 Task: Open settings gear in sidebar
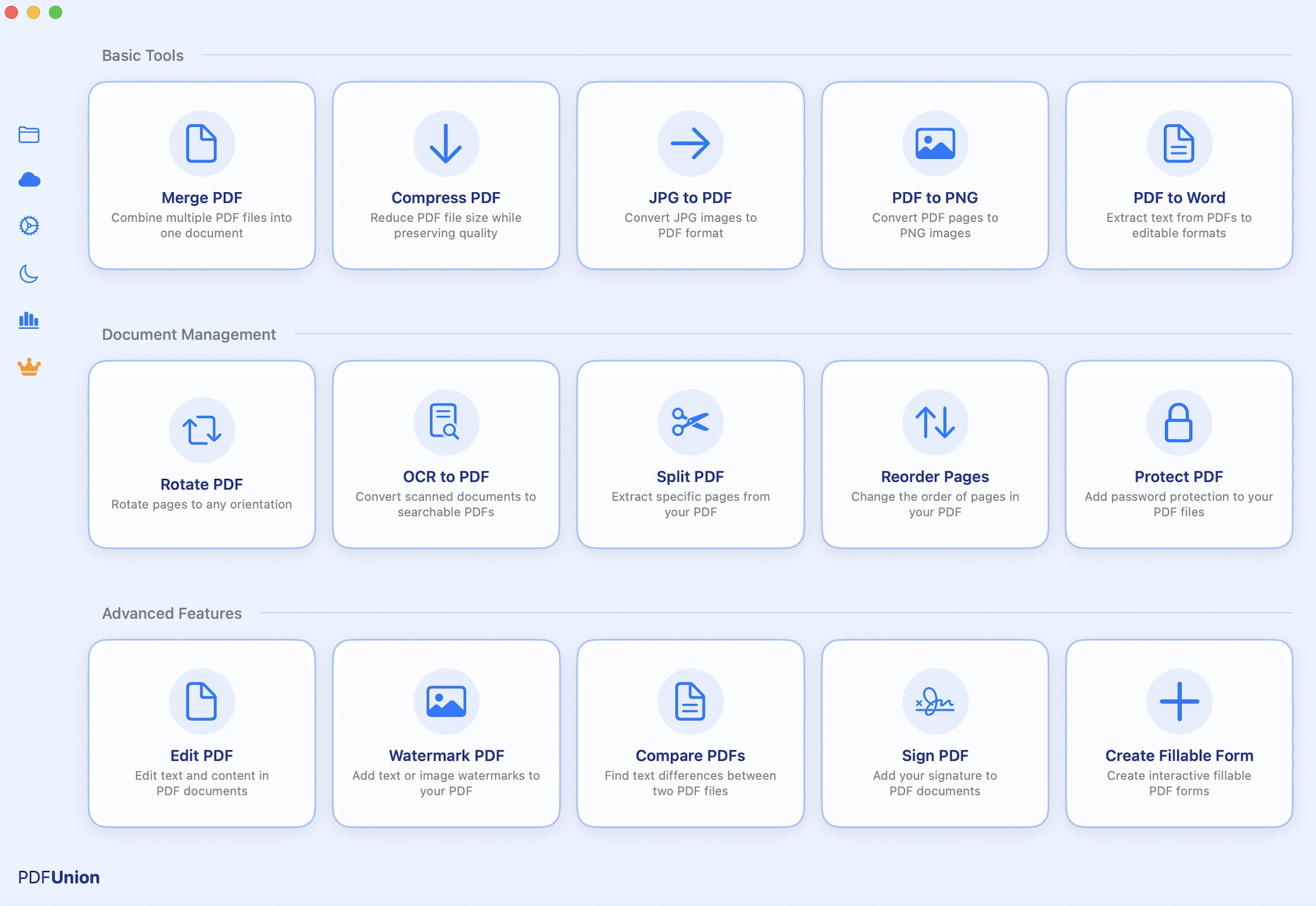(29, 226)
